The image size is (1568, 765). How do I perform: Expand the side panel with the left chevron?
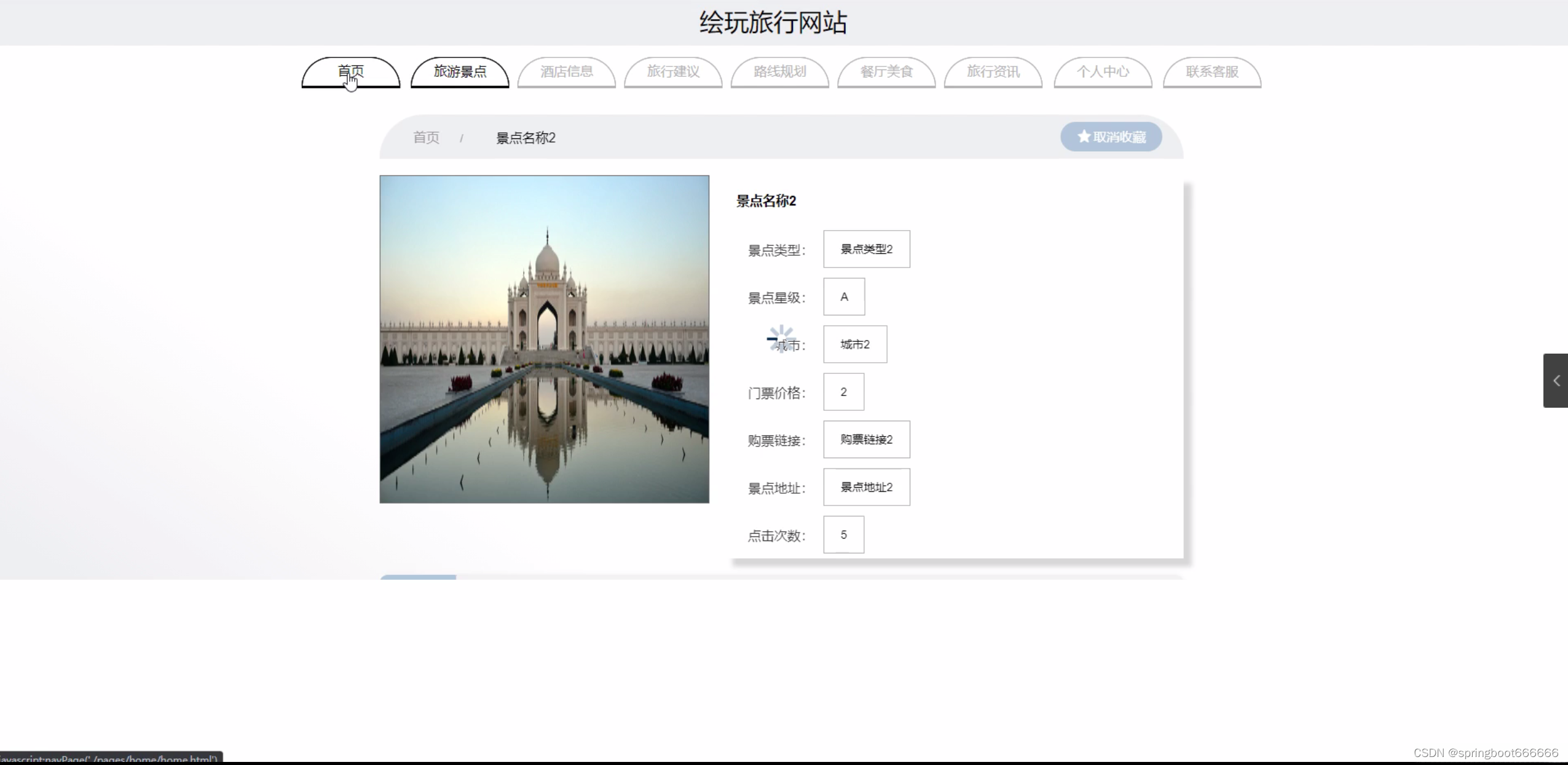[1556, 381]
